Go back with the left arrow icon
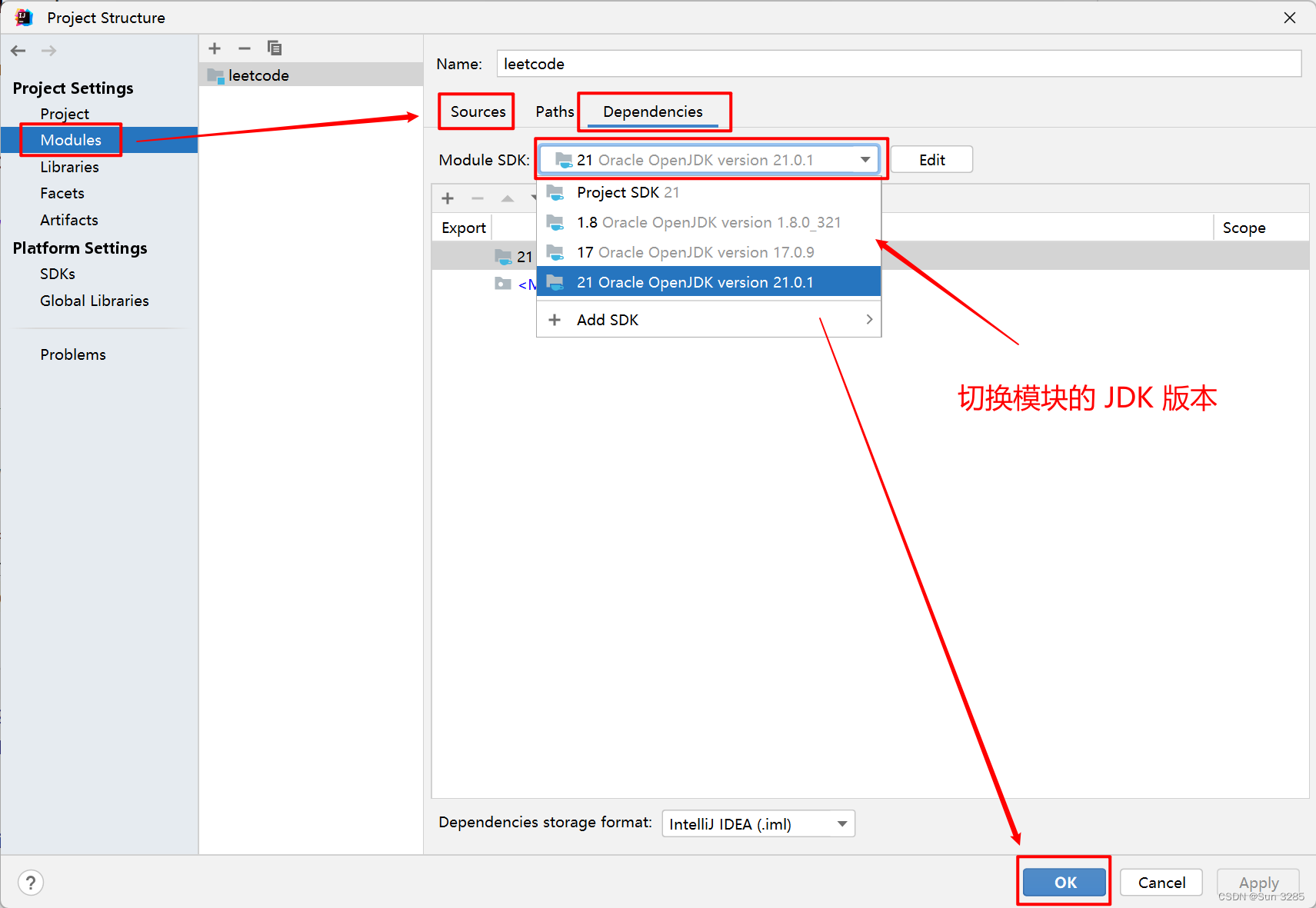Viewport: 1316px width, 908px height. [x=18, y=51]
